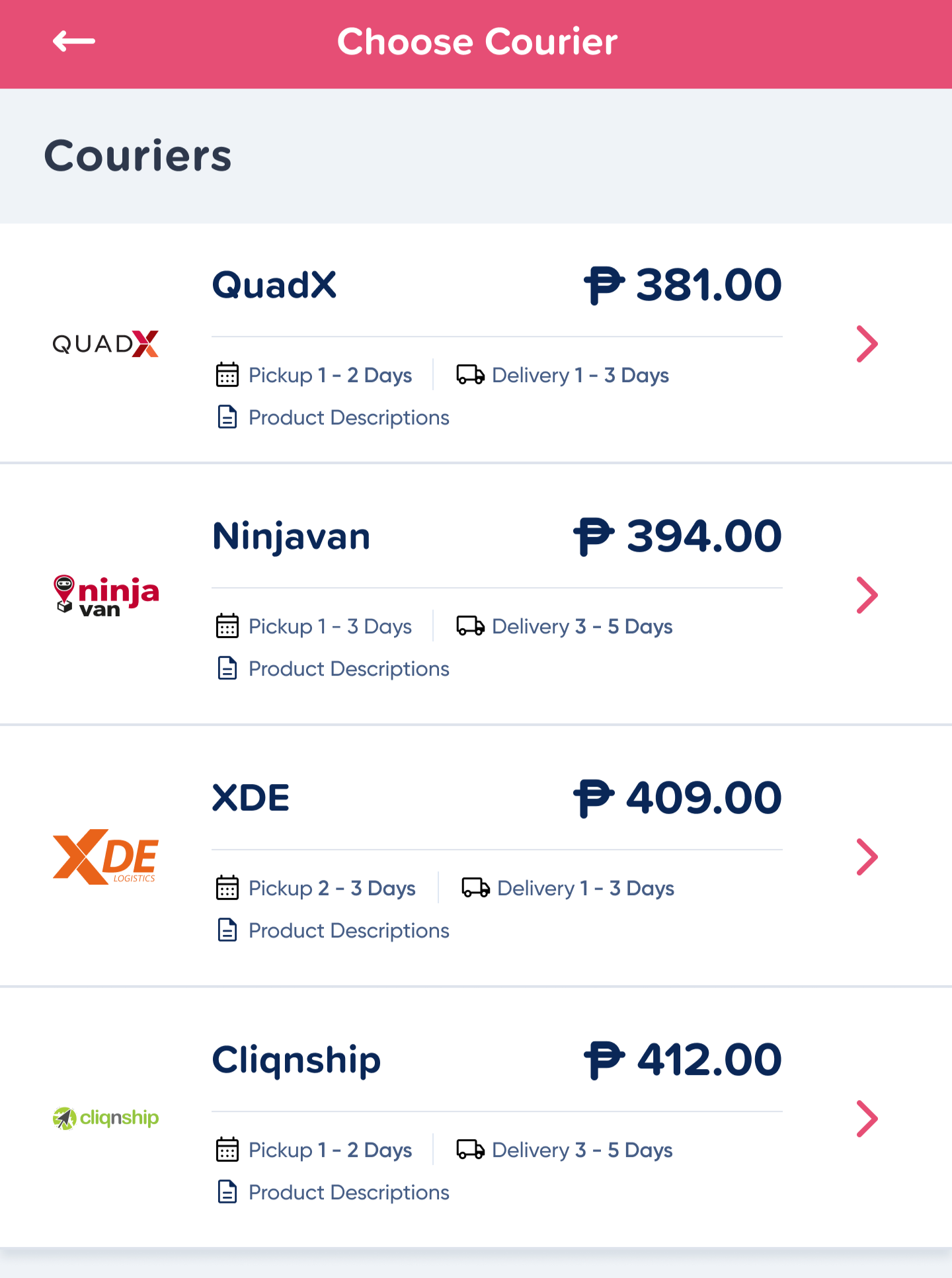Click the delivery truck icon for Ninjavan
The image size is (952, 1278).
tap(471, 626)
